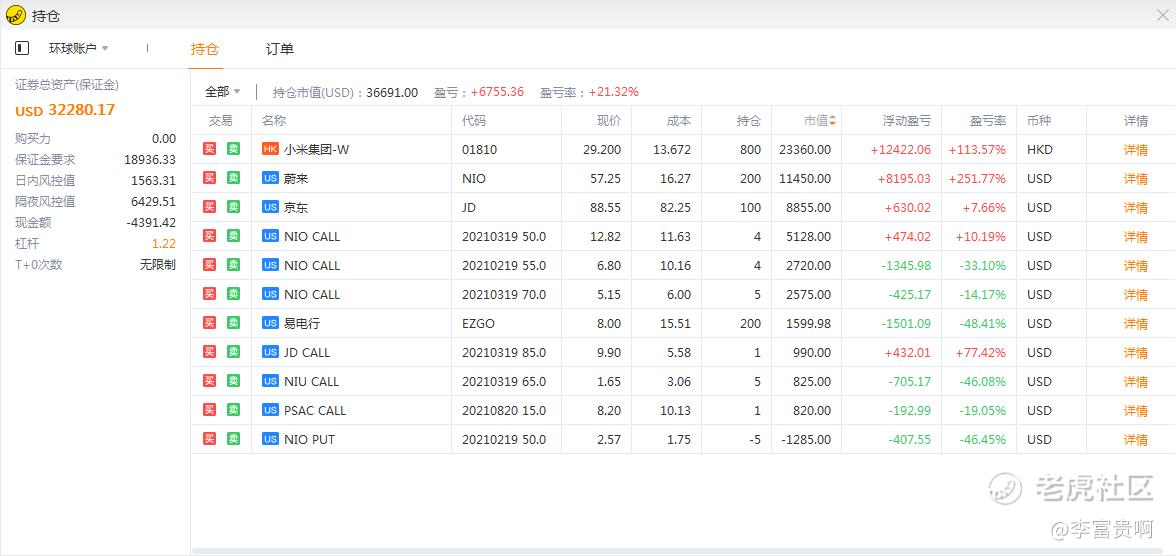Open 详情 for NIU CALL

(x=1136, y=381)
